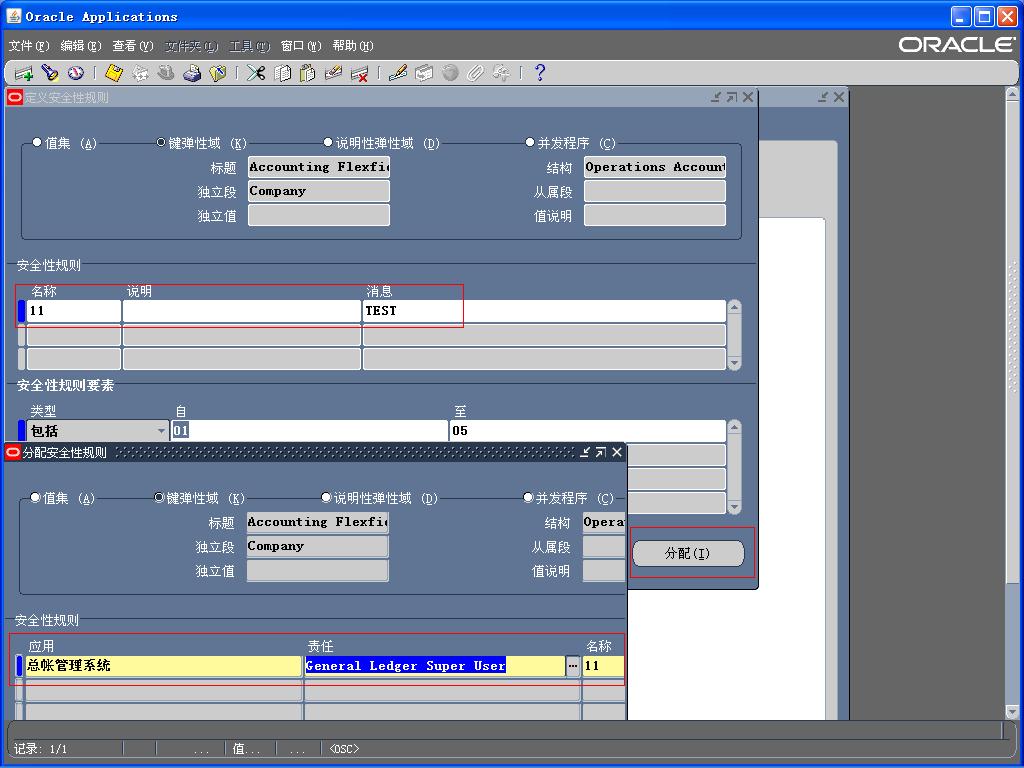This screenshot has height=768, width=1024.
Task: Paste using the clipboard toolbar icon
Action: (308, 73)
